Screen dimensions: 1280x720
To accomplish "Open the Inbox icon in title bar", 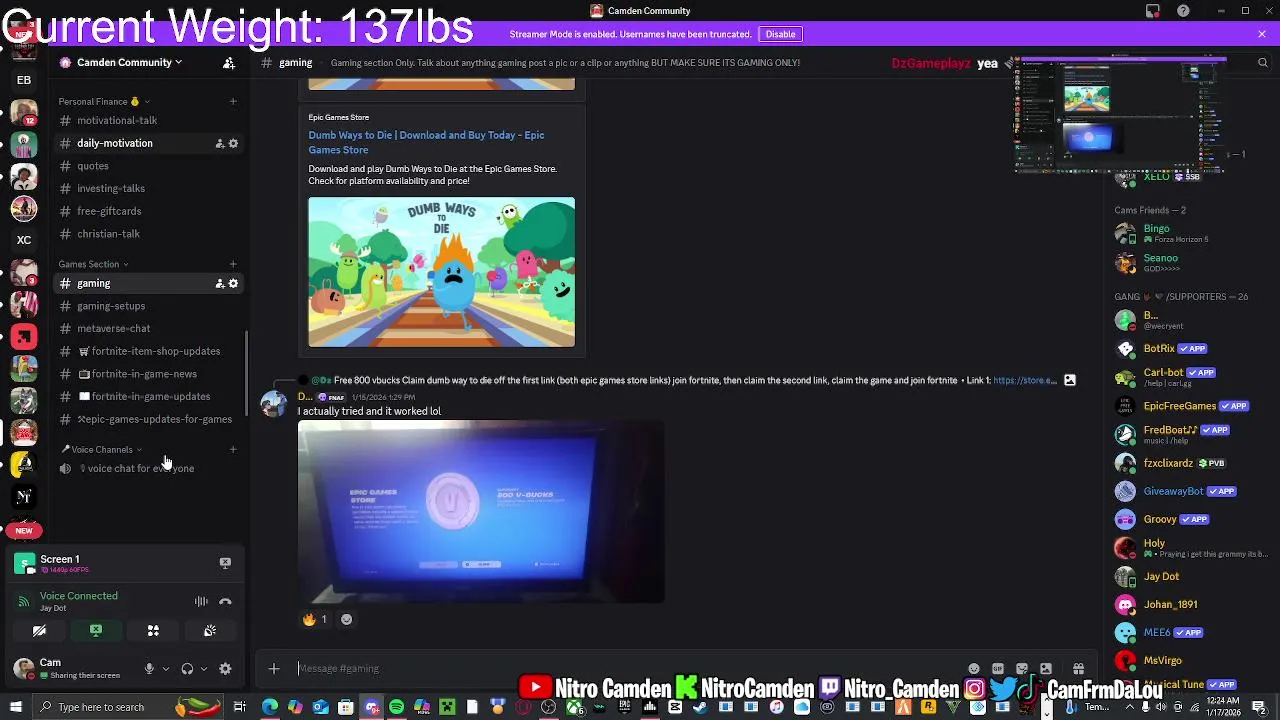I will click(1153, 11).
